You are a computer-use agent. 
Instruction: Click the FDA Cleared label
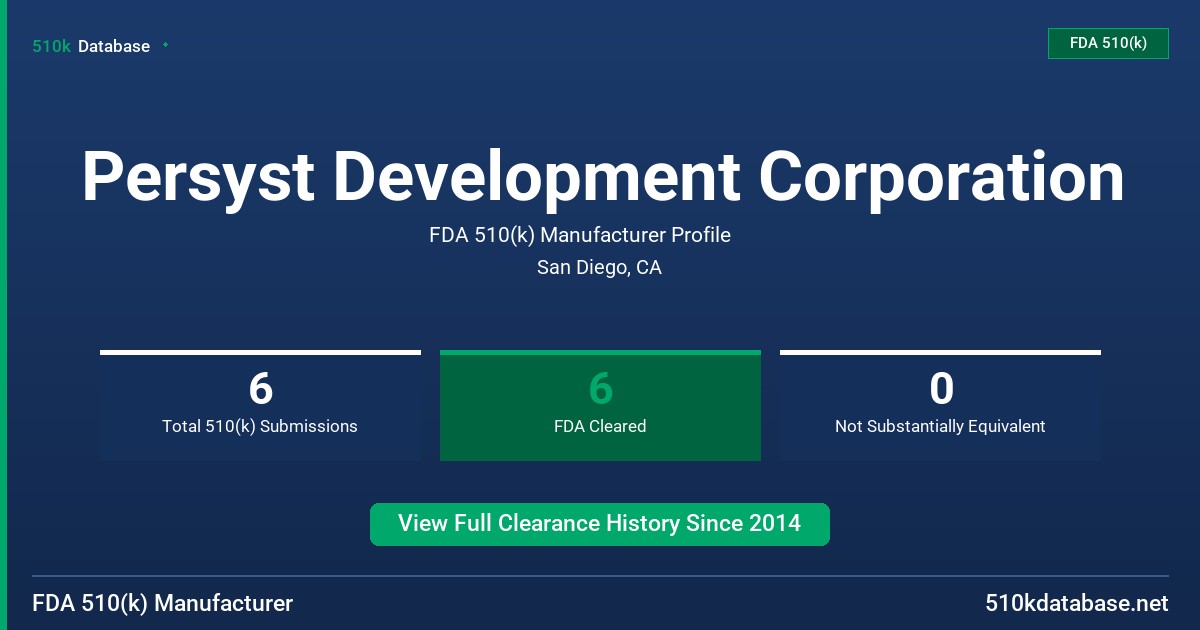point(600,426)
